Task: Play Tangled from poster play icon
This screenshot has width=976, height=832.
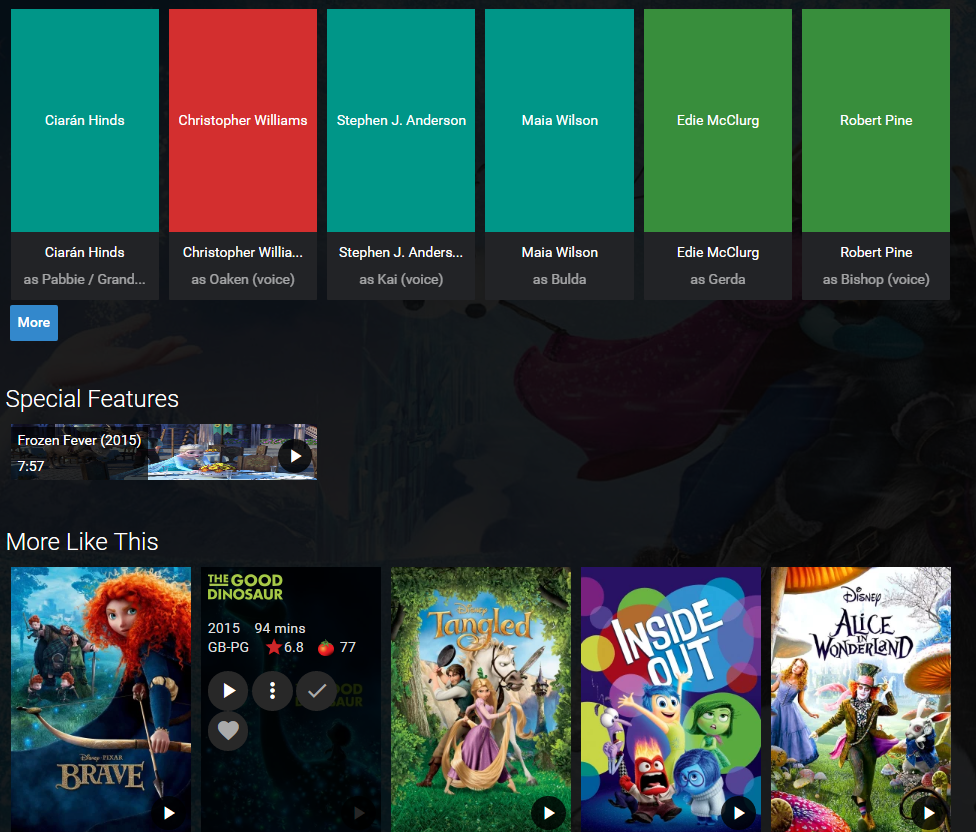Action: [548, 813]
